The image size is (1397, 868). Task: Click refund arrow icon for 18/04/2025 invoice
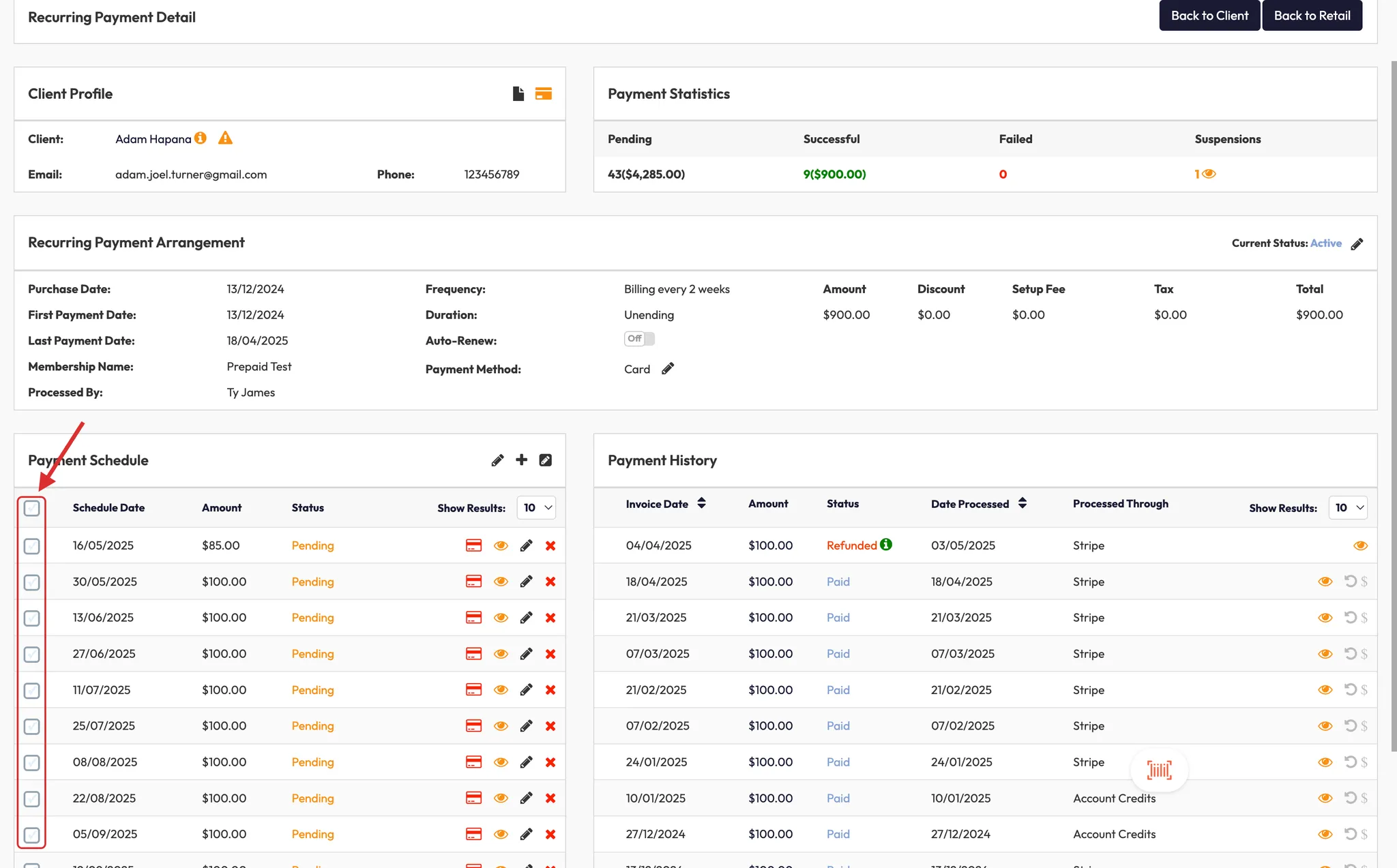tap(1350, 582)
